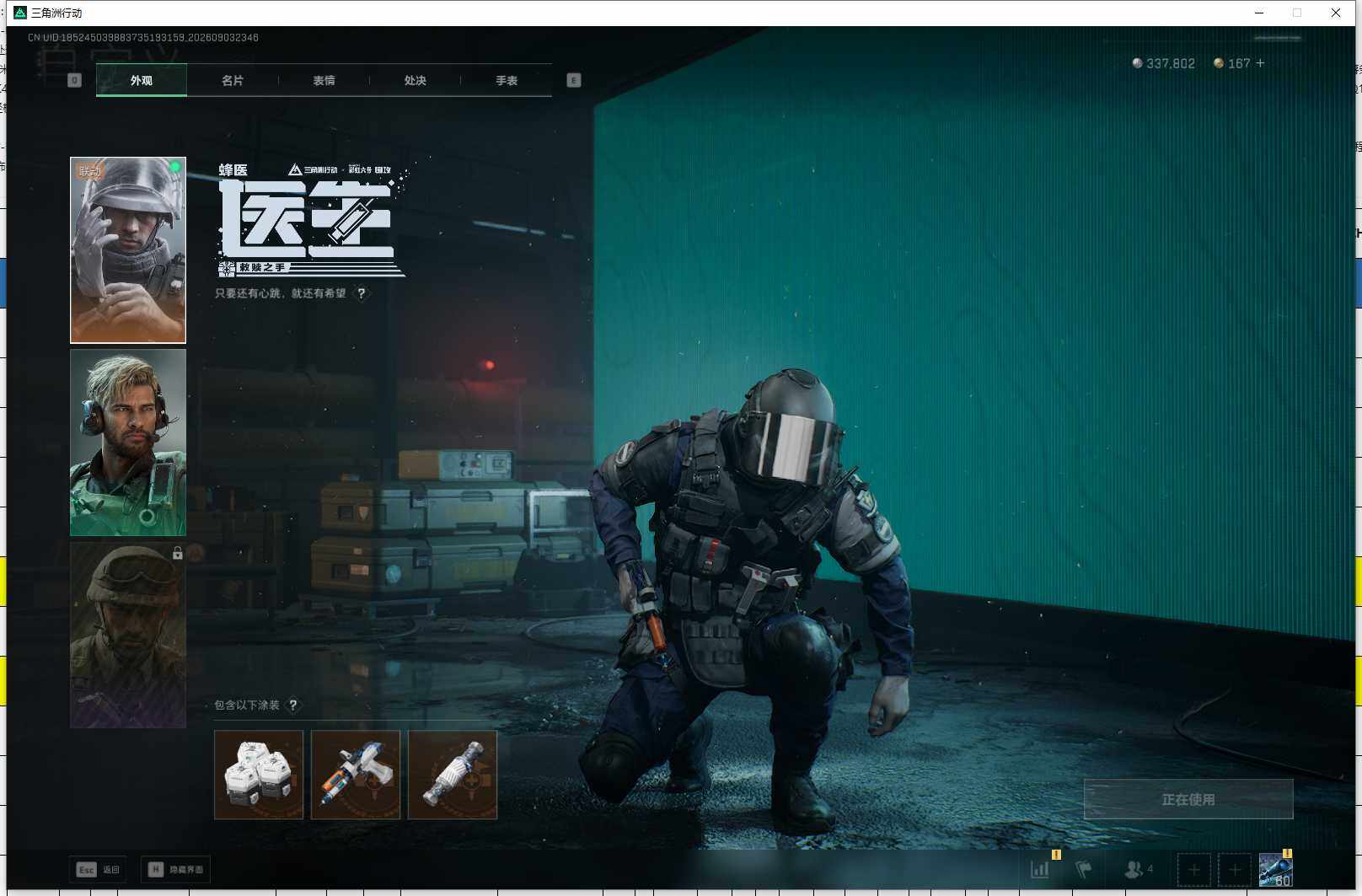Click the first empty squad slot plus
This screenshot has height=896, width=1362.
tap(1193, 869)
